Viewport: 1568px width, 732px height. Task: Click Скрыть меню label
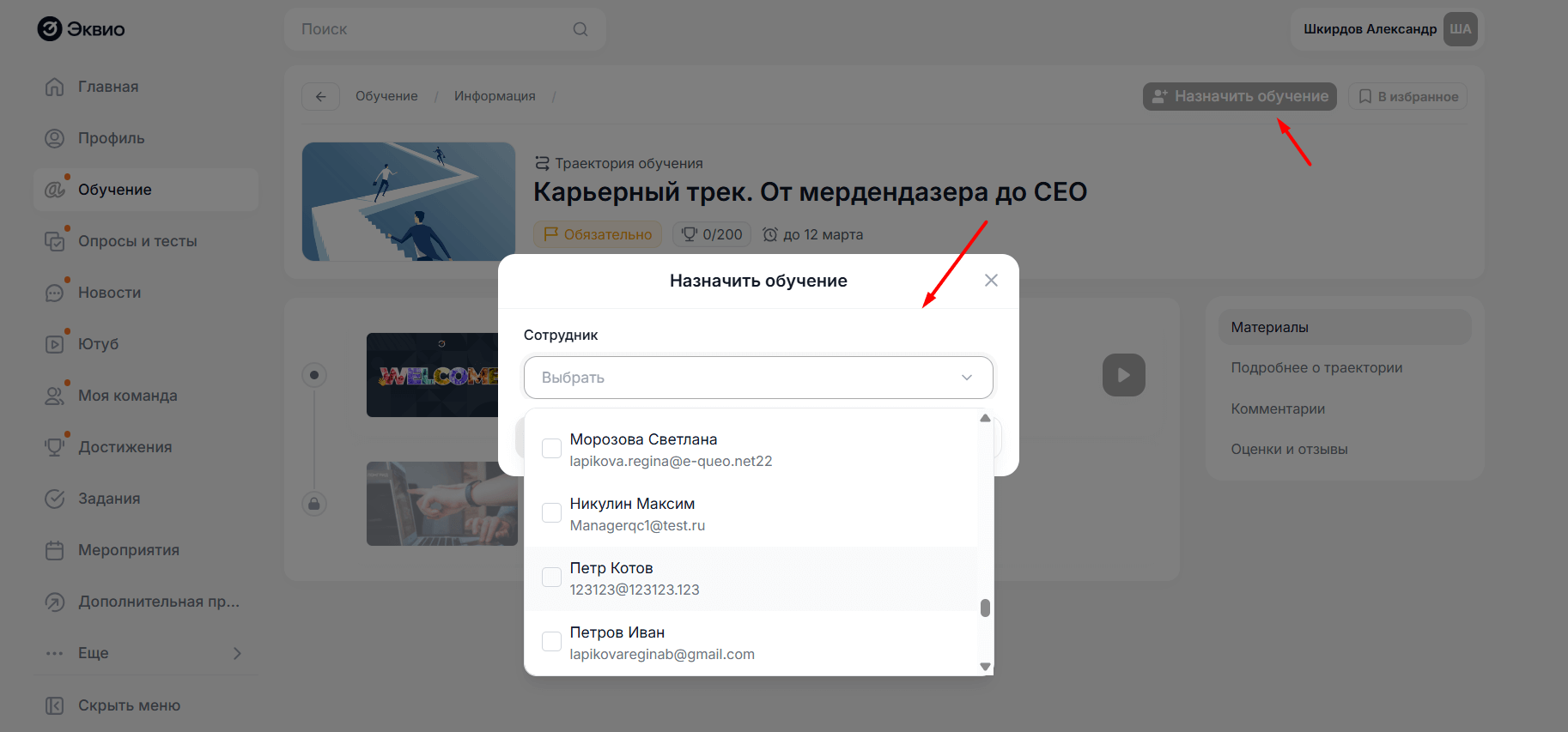(x=129, y=705)
